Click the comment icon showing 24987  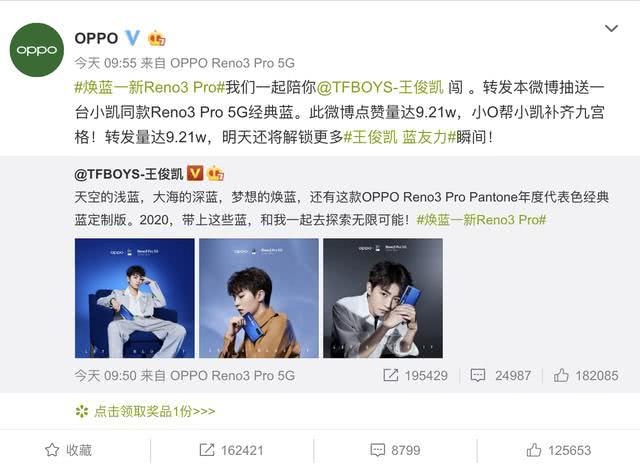coord(478,375)
